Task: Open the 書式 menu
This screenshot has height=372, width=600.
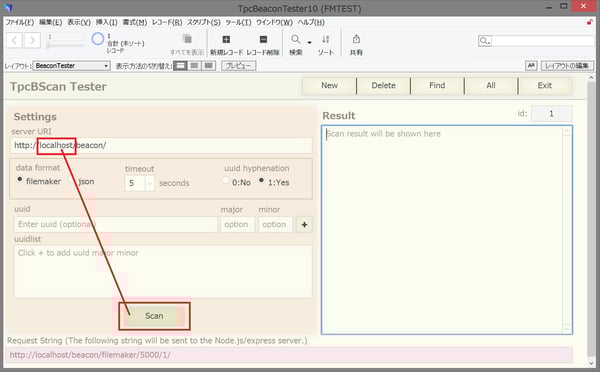Action: point(135,22)
